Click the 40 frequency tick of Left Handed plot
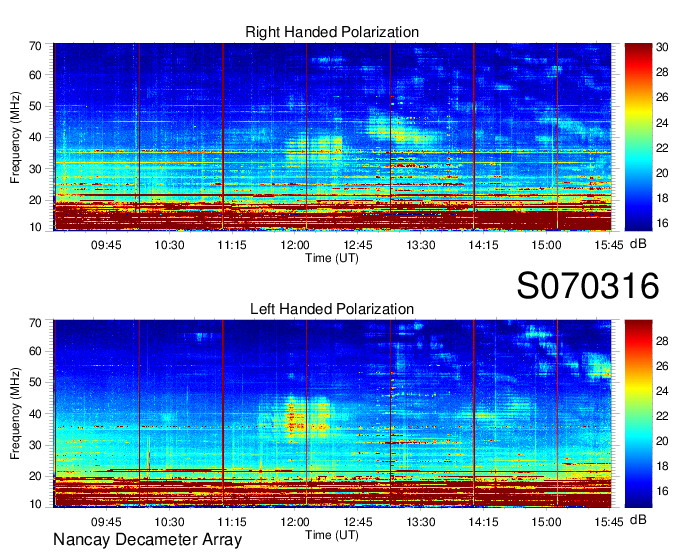 click(35, 414)
